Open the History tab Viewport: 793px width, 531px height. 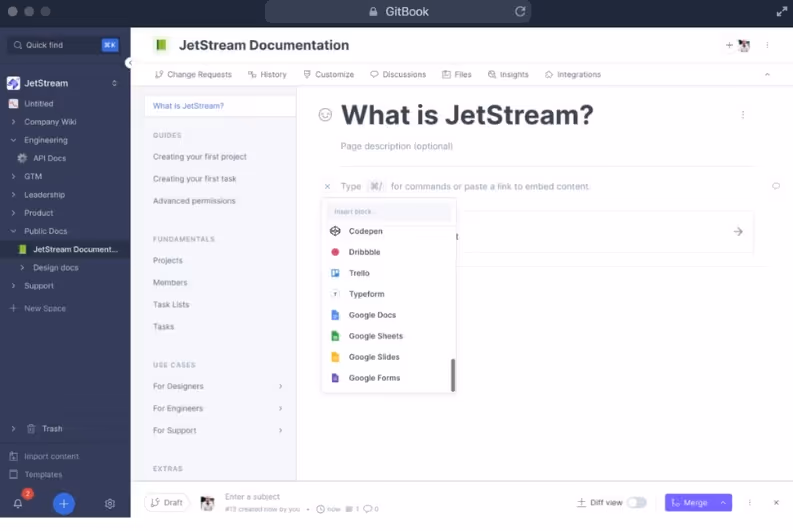[x=267, y=74]
